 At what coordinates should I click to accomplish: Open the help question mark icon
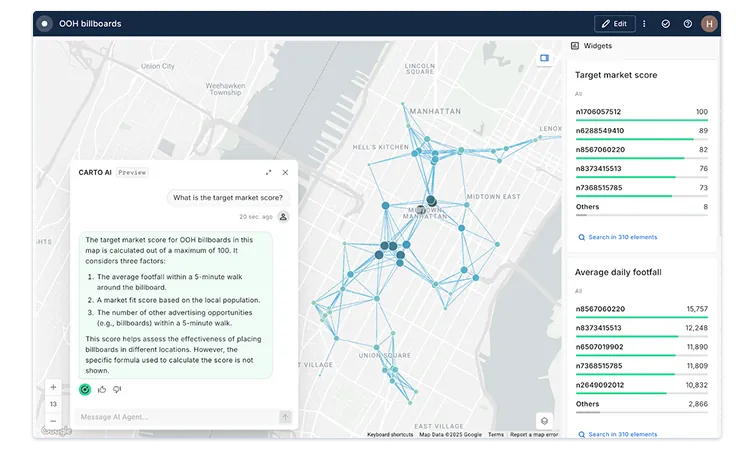tap(687, 23)
